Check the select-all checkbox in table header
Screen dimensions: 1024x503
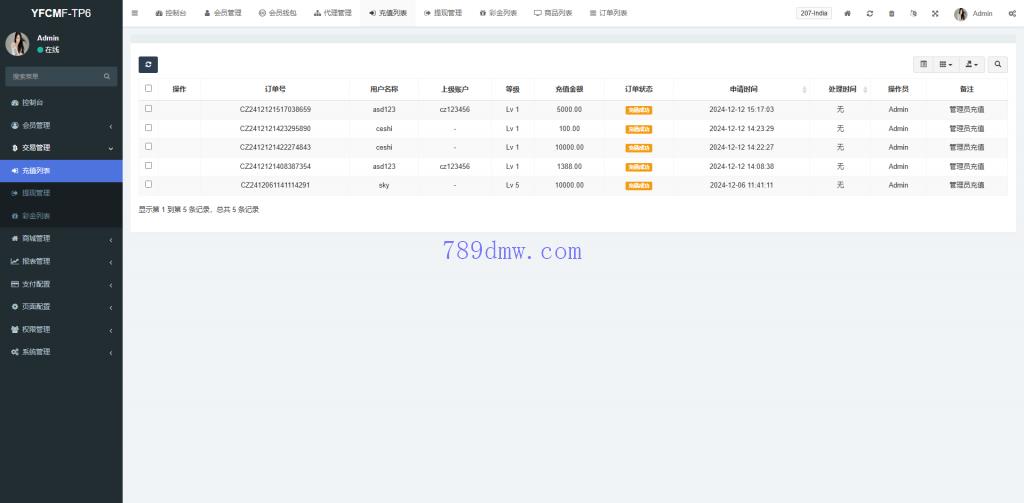(149, 89)
